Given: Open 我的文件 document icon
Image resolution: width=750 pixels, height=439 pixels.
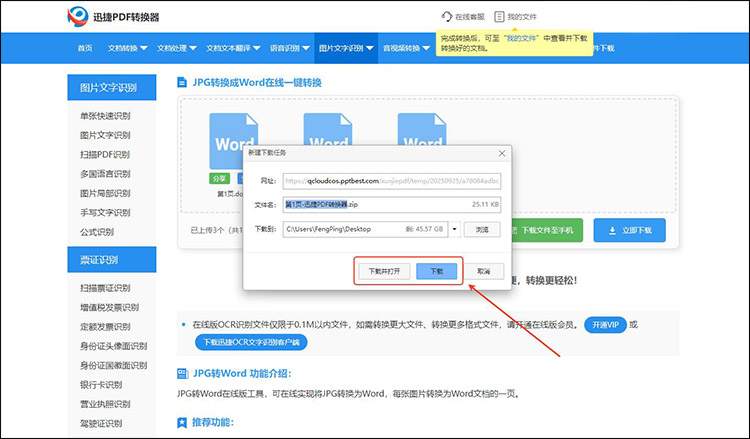Looking at the screenshot, I should 499,17.
